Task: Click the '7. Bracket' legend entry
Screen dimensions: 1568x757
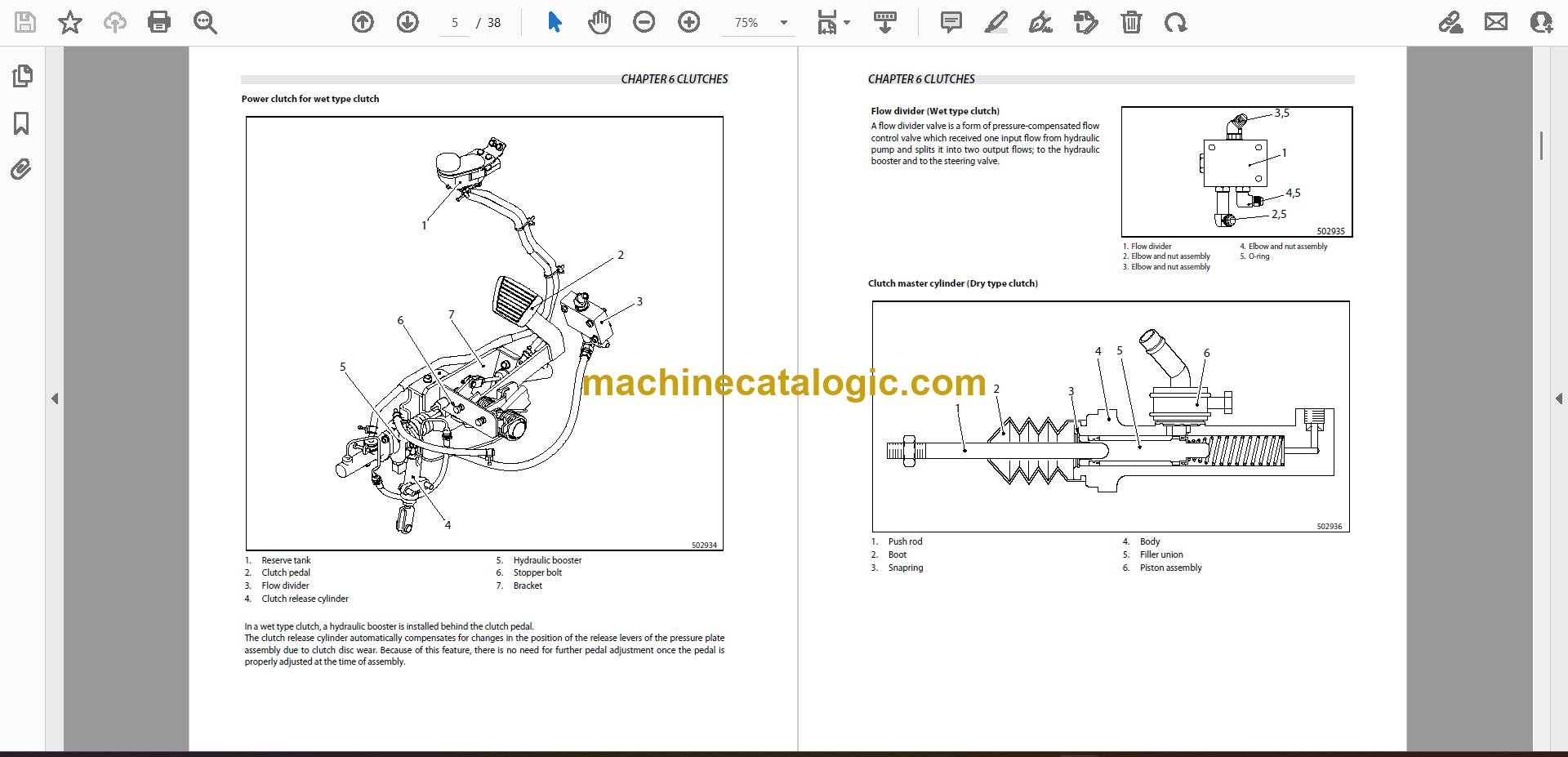Action: 519,586
